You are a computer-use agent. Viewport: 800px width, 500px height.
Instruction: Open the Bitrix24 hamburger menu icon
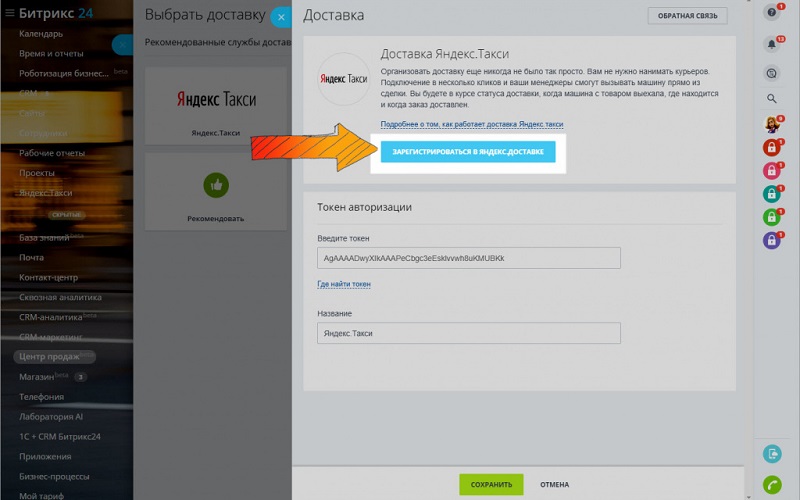tap(10, 13)
